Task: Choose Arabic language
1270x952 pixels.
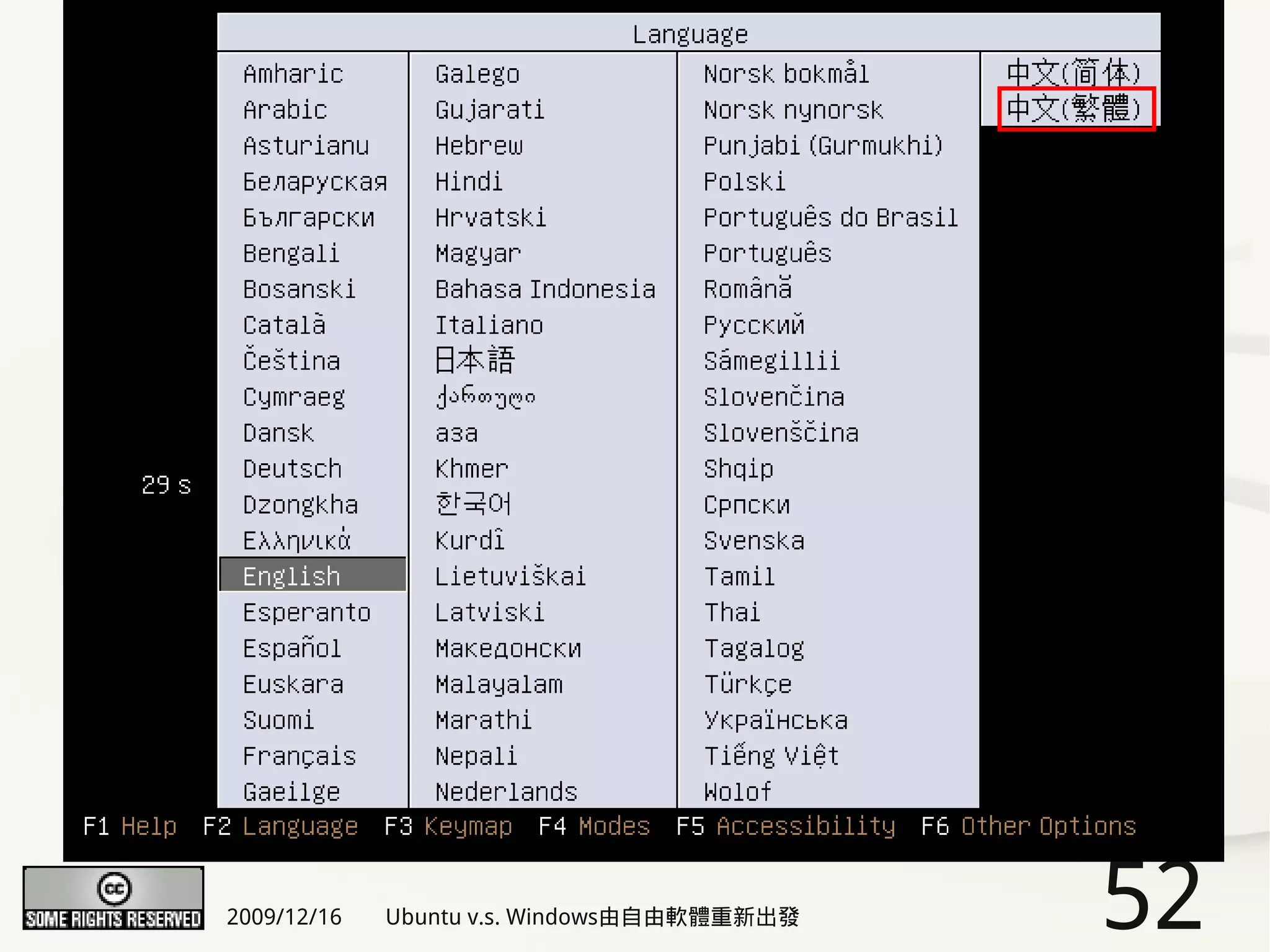Action: tap(285, 110)
